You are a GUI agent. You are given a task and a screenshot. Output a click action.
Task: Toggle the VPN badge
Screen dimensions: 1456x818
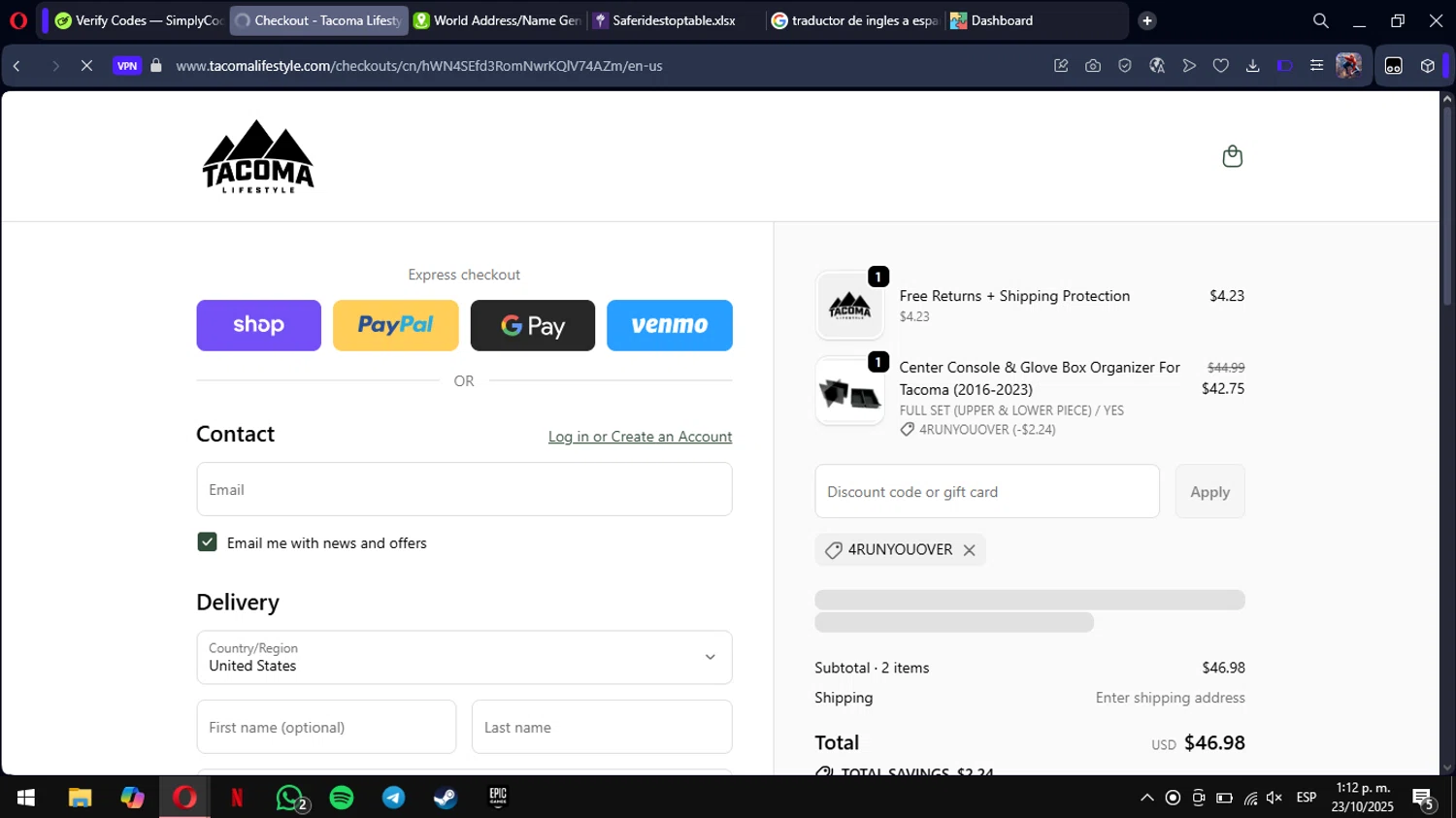pyautogui.click(x=127, y=66)
